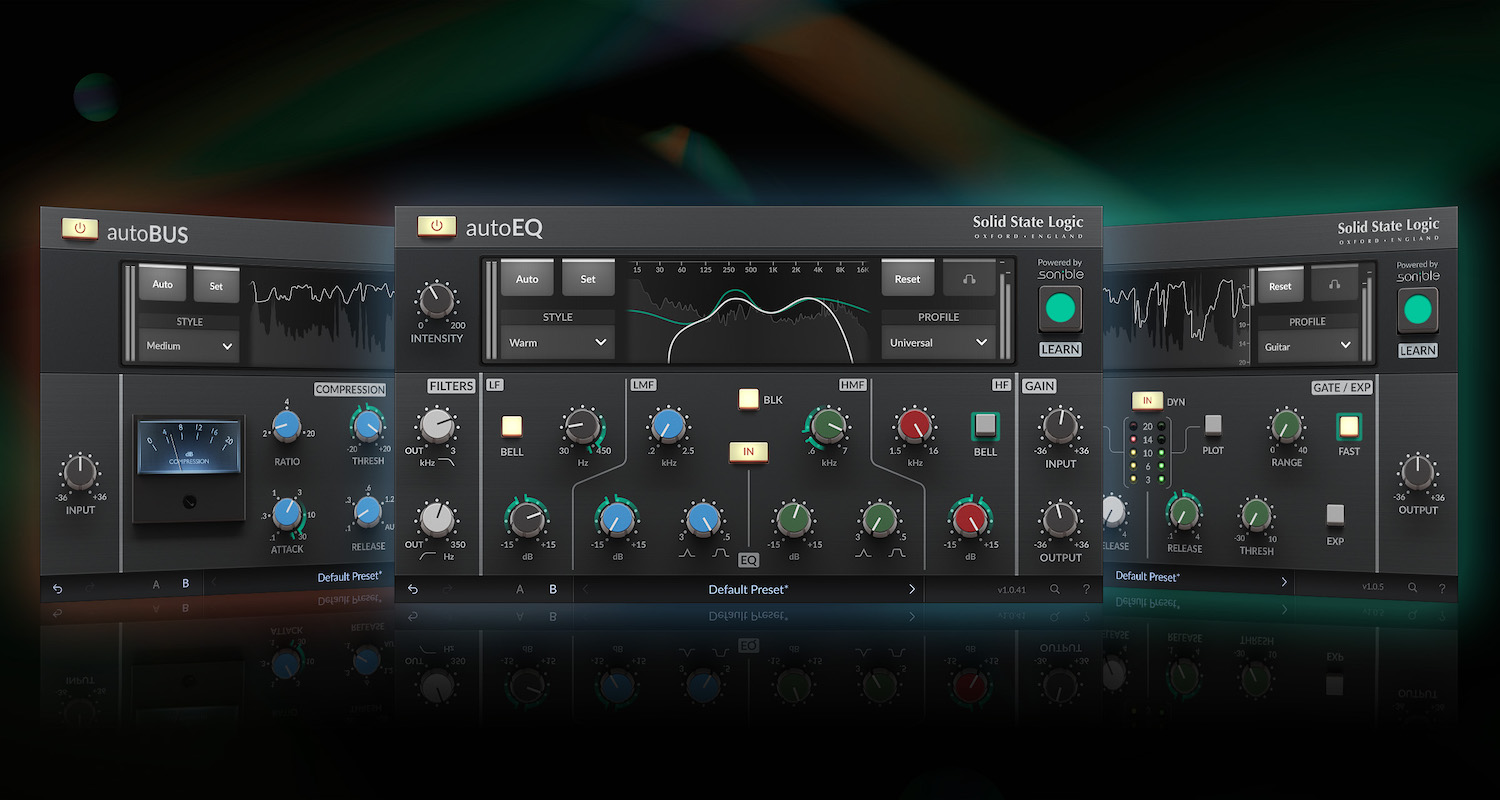Click the power icon on the autoEQ plugin
The height and width of the screenshot is (800, 1500).
tap(437, 225)
